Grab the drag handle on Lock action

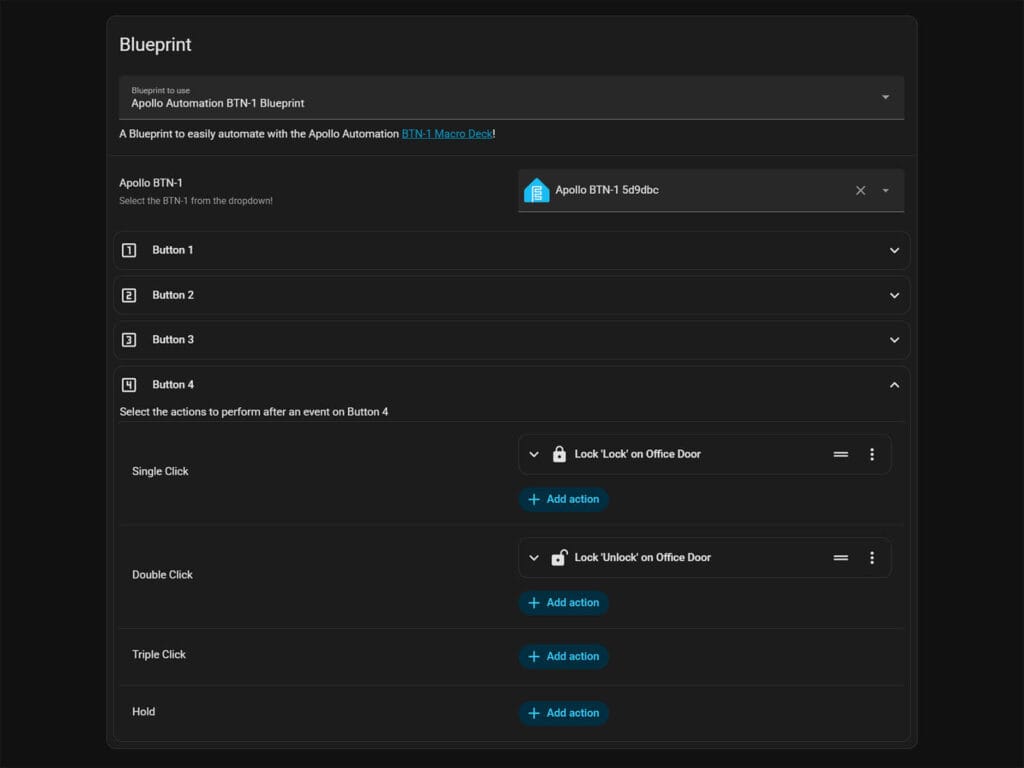(841, 454)
